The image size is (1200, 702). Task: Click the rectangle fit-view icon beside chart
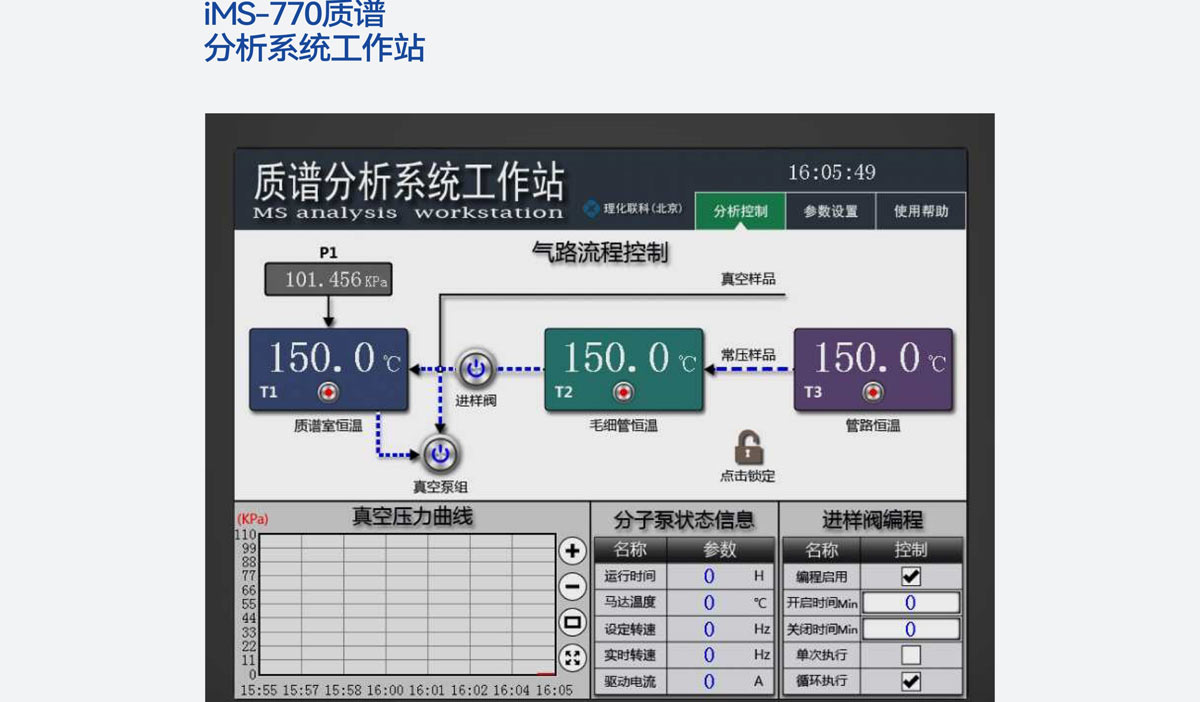click(x=572, y=622)
